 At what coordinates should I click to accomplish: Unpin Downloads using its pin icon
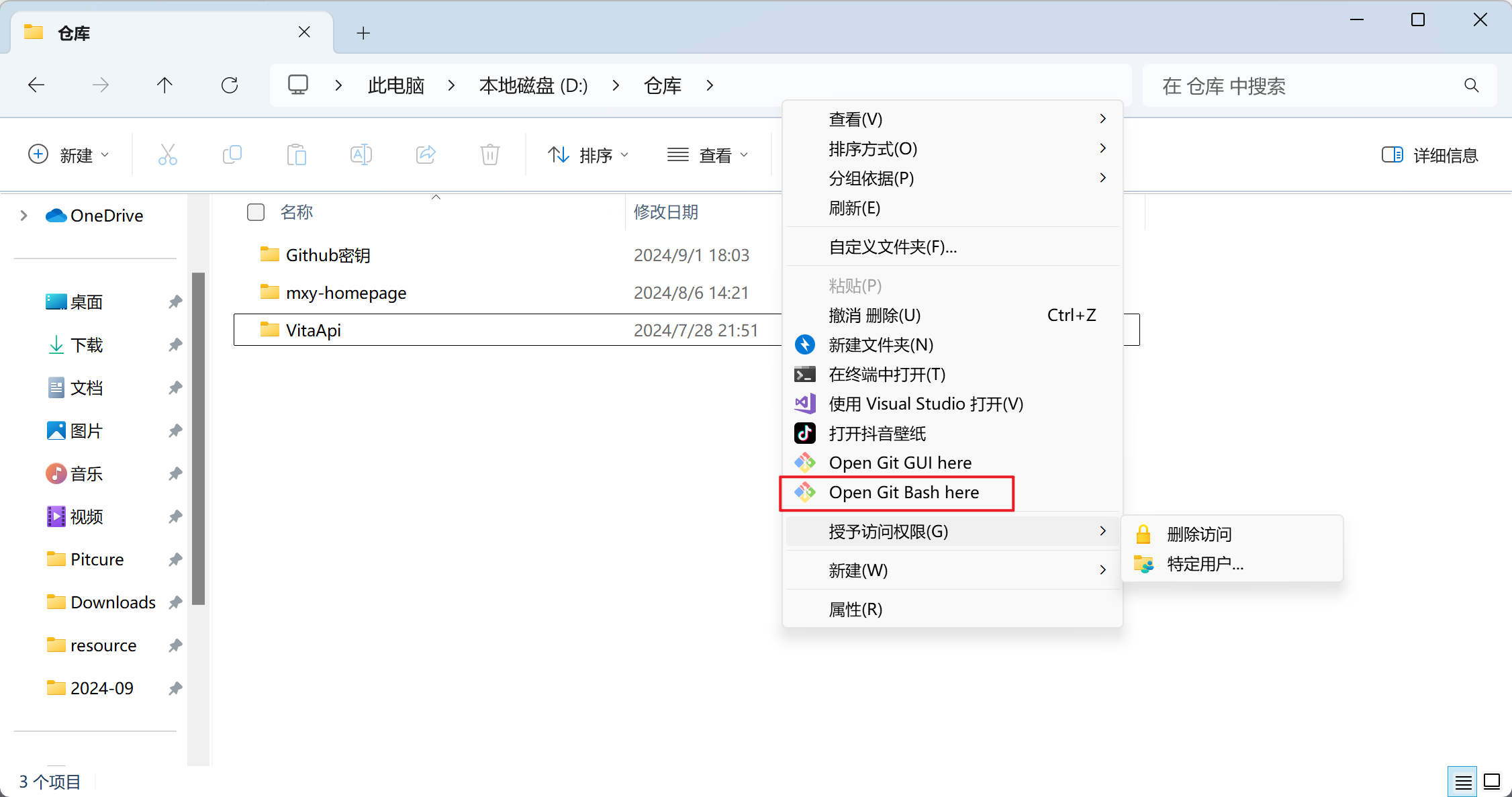coord(175,603)
